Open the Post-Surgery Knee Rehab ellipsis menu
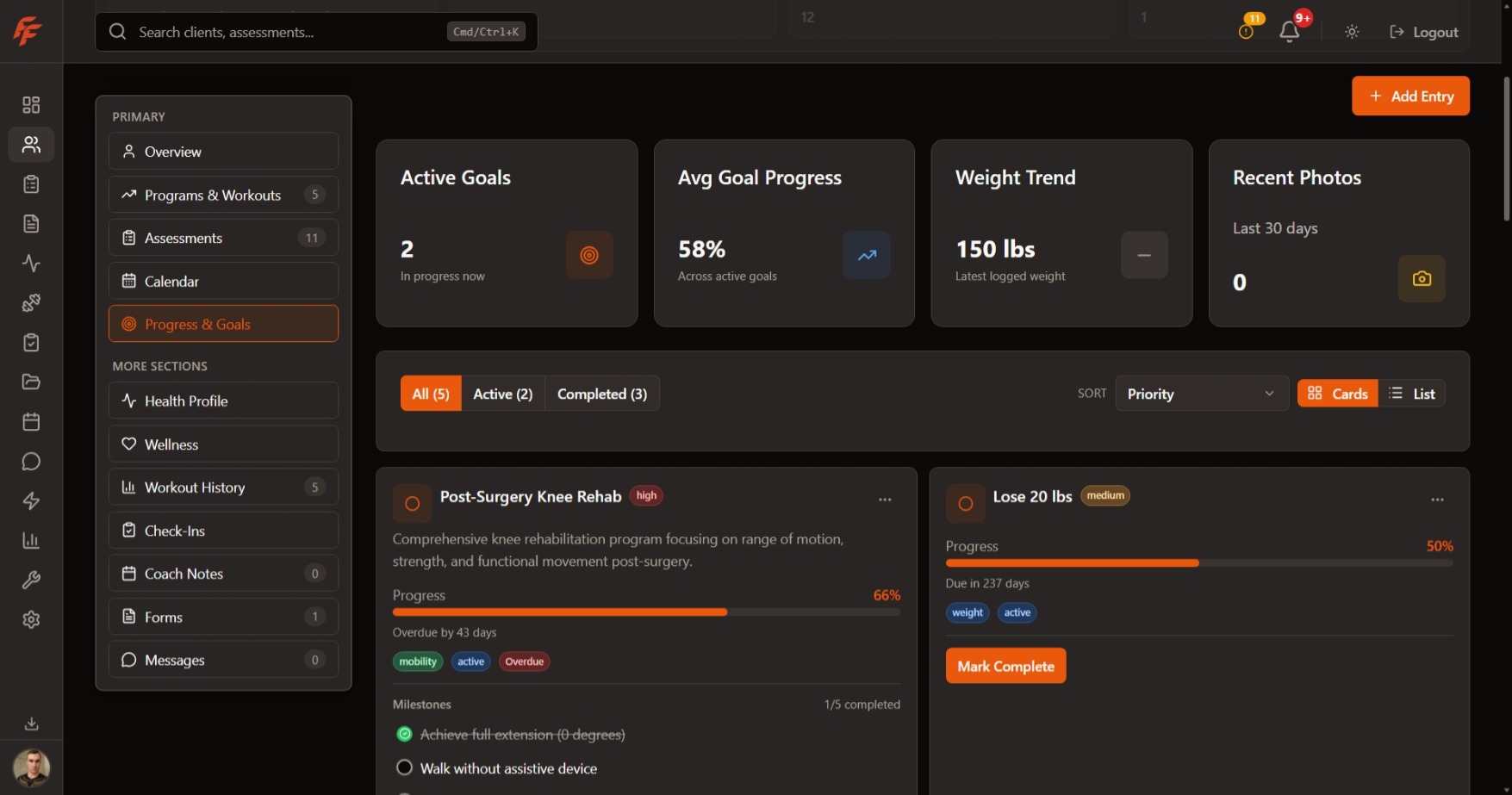The height and width of the screenshot is (795, 1512). point(885,500)
